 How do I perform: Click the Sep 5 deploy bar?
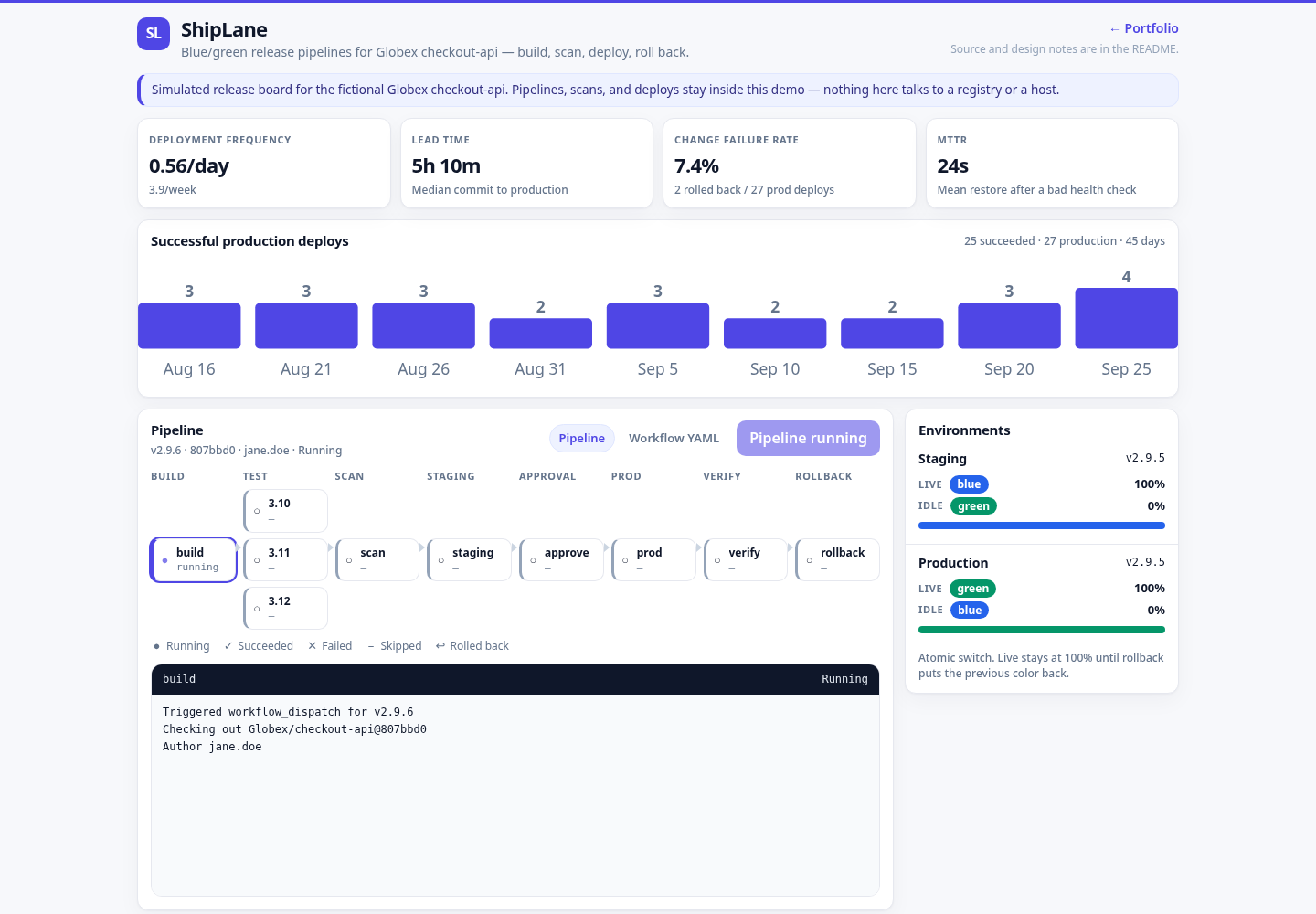tap(658, 325)
